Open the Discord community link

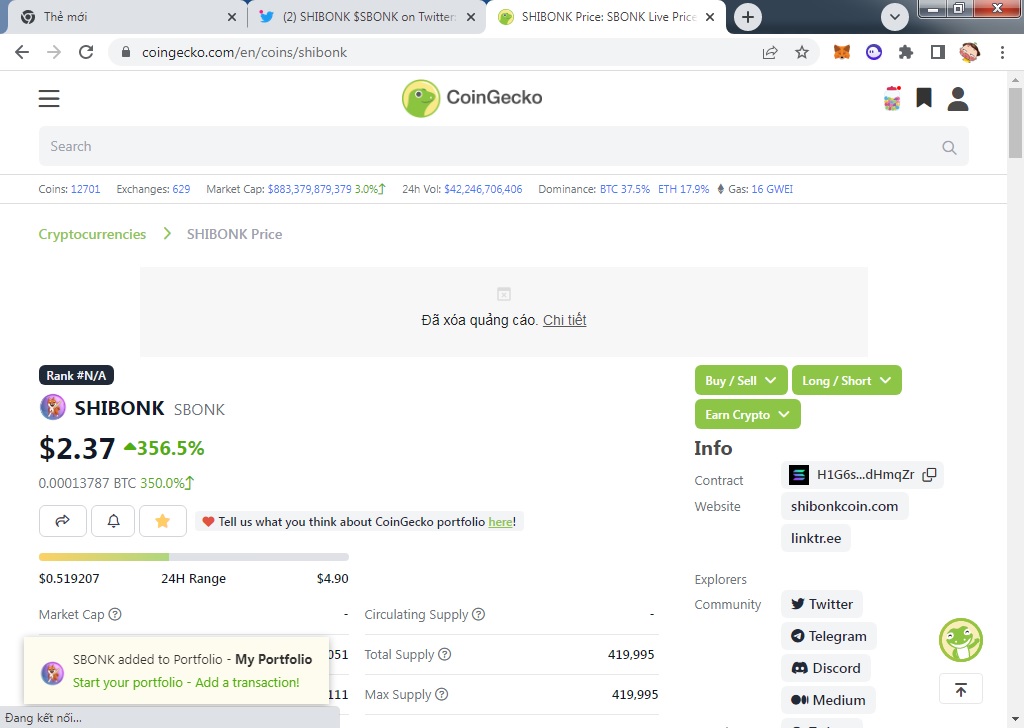coord(825,668)
